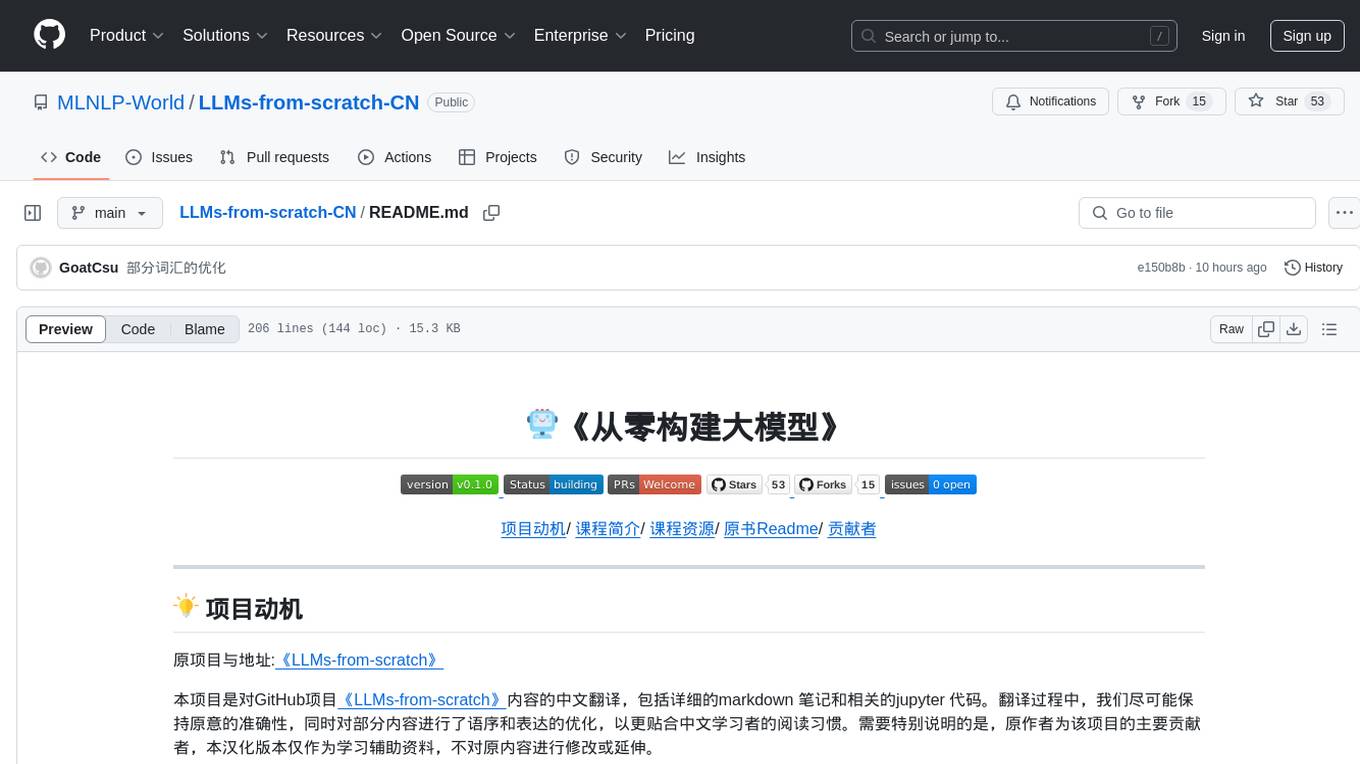This screenshot has width=1360, height=764.
Task: Copy raw file contents
Action: click(x=1266, y=329)
